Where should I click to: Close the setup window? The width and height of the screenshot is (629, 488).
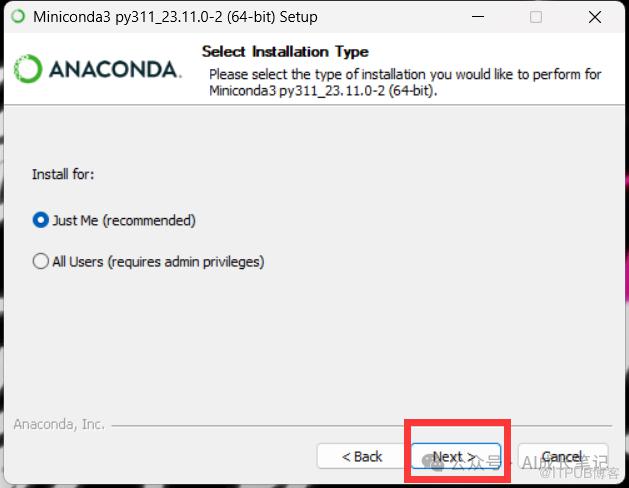[x=595, y=17]
